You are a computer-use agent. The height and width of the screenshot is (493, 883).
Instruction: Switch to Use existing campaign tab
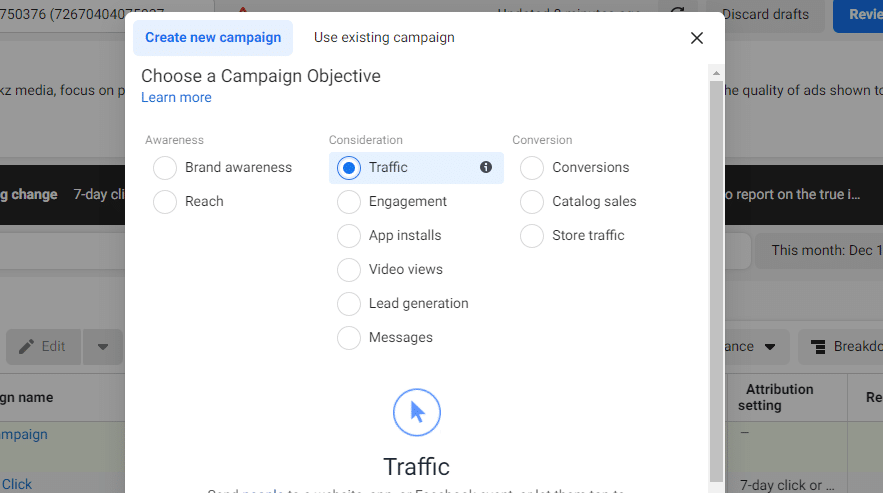tap(384, 38)
